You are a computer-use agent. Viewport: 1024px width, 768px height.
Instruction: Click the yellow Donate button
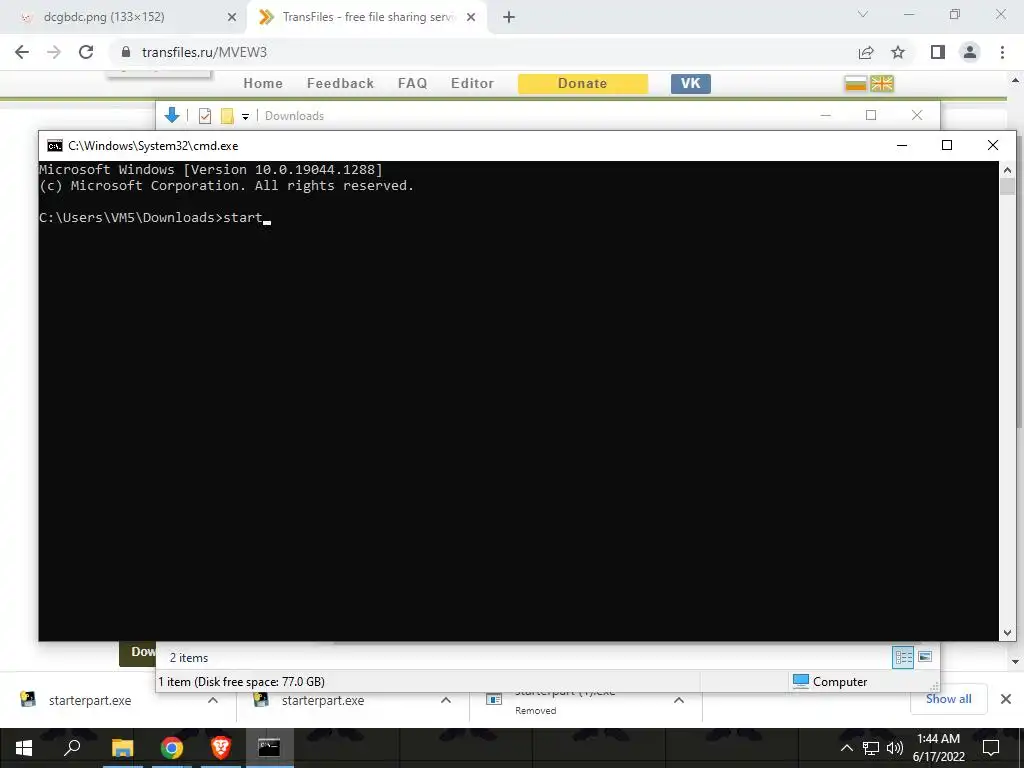(x=583, y=84)
